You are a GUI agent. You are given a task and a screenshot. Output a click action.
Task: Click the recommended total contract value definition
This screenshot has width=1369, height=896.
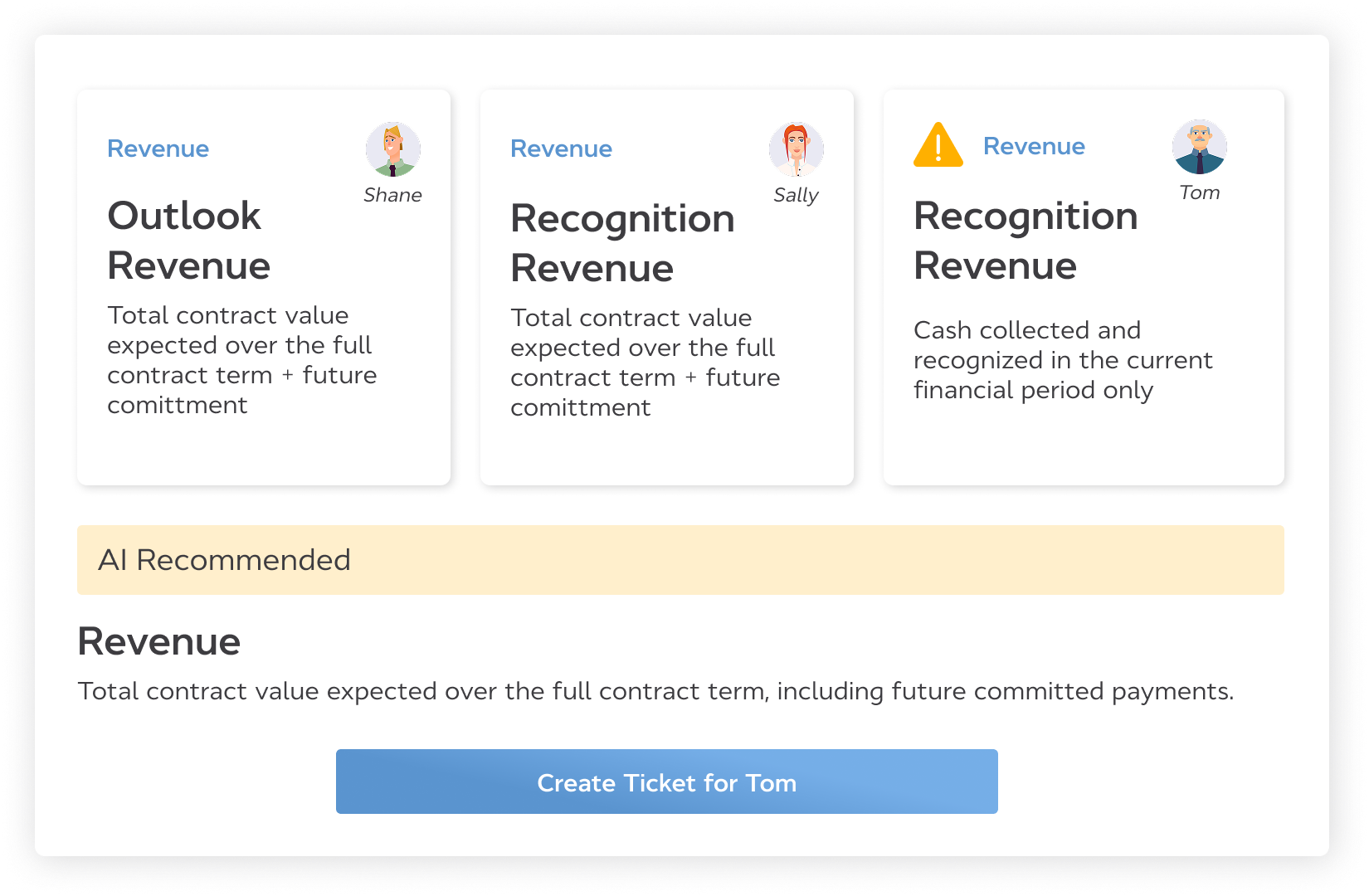click(x=655, y=691)
